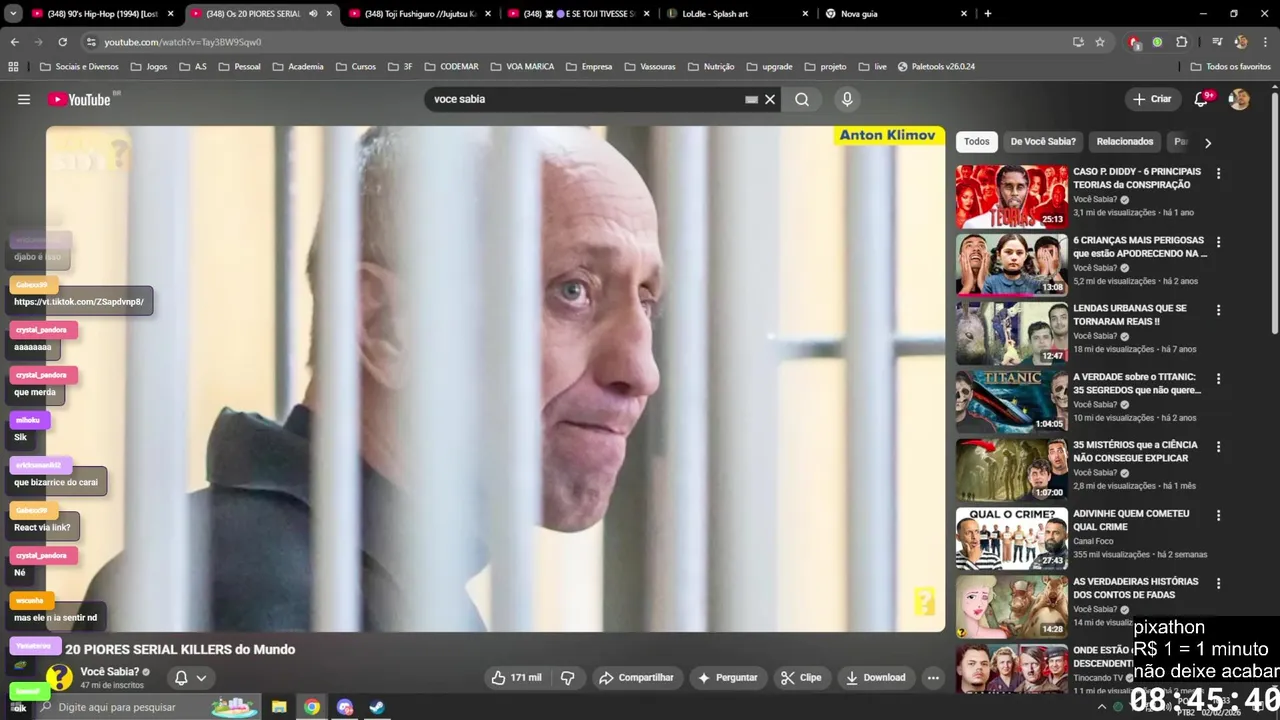This screenshot has height=720, width=1280.
Task: Mute the tab playing Os 20 PIORES SERIAL
Action: click(313, 14)
